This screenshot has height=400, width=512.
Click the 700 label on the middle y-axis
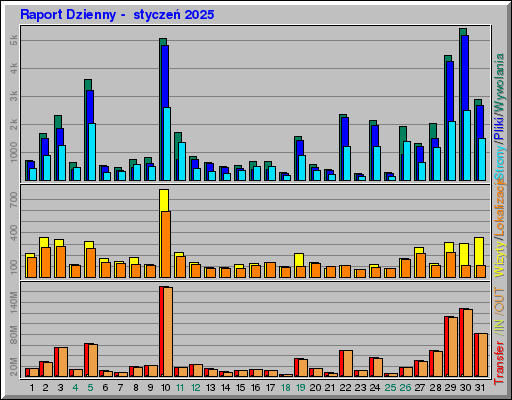point(14,200)
